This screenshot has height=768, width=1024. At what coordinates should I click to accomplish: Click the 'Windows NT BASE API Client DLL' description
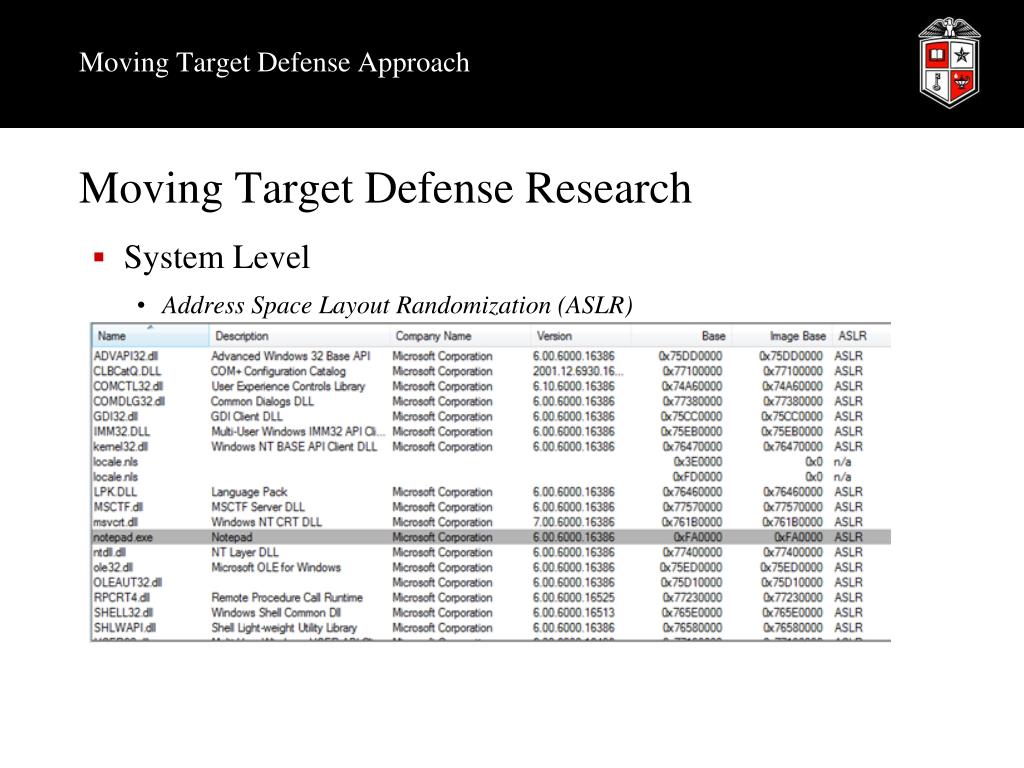[295, 446]
